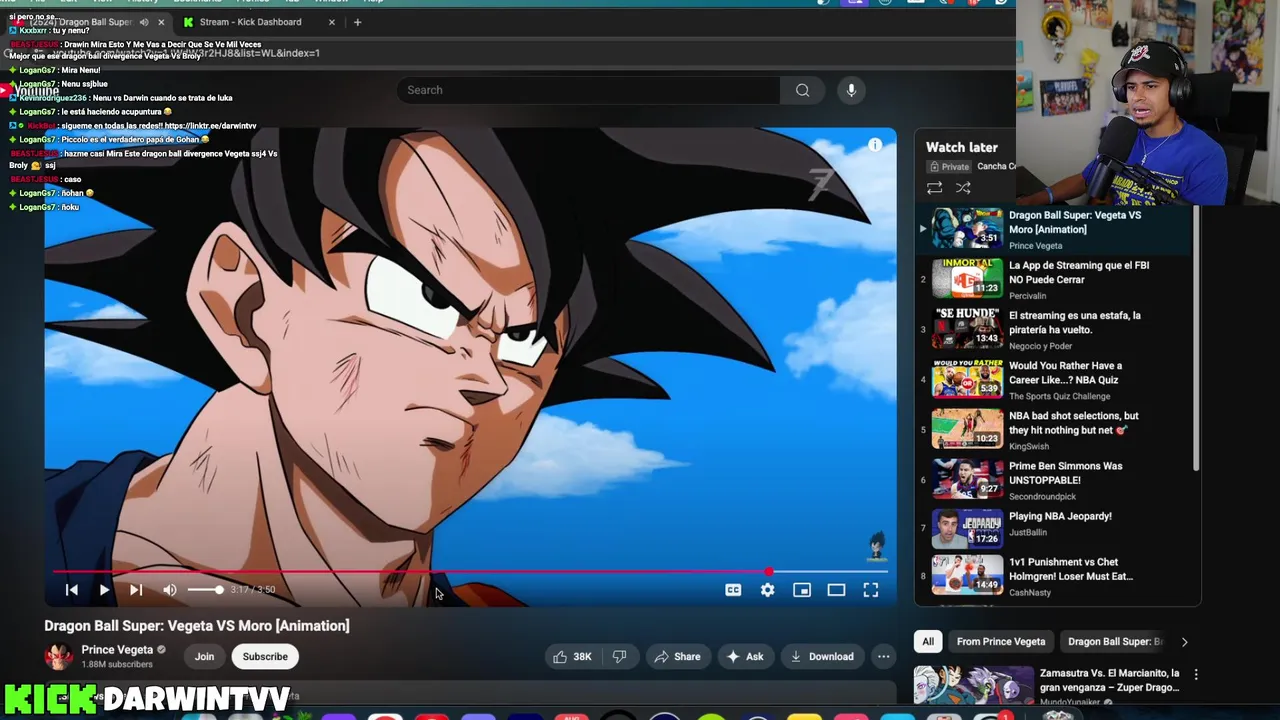Select the All filter chip

928,642
